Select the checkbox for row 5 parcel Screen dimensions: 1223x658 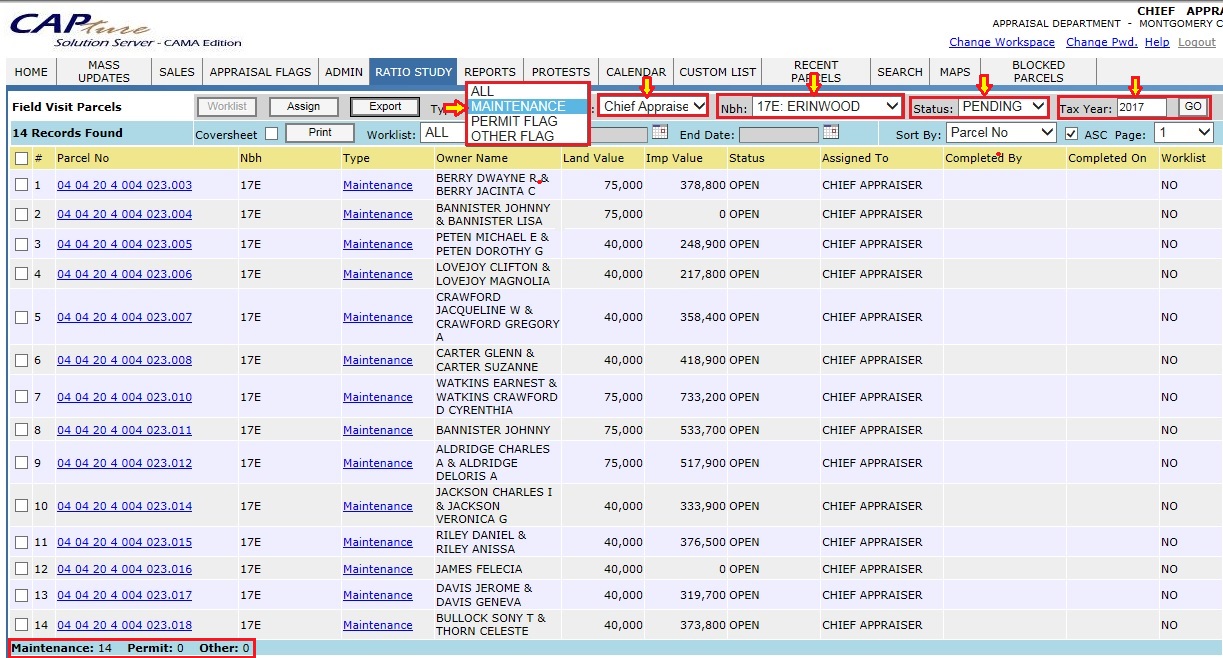pos(21,317)
